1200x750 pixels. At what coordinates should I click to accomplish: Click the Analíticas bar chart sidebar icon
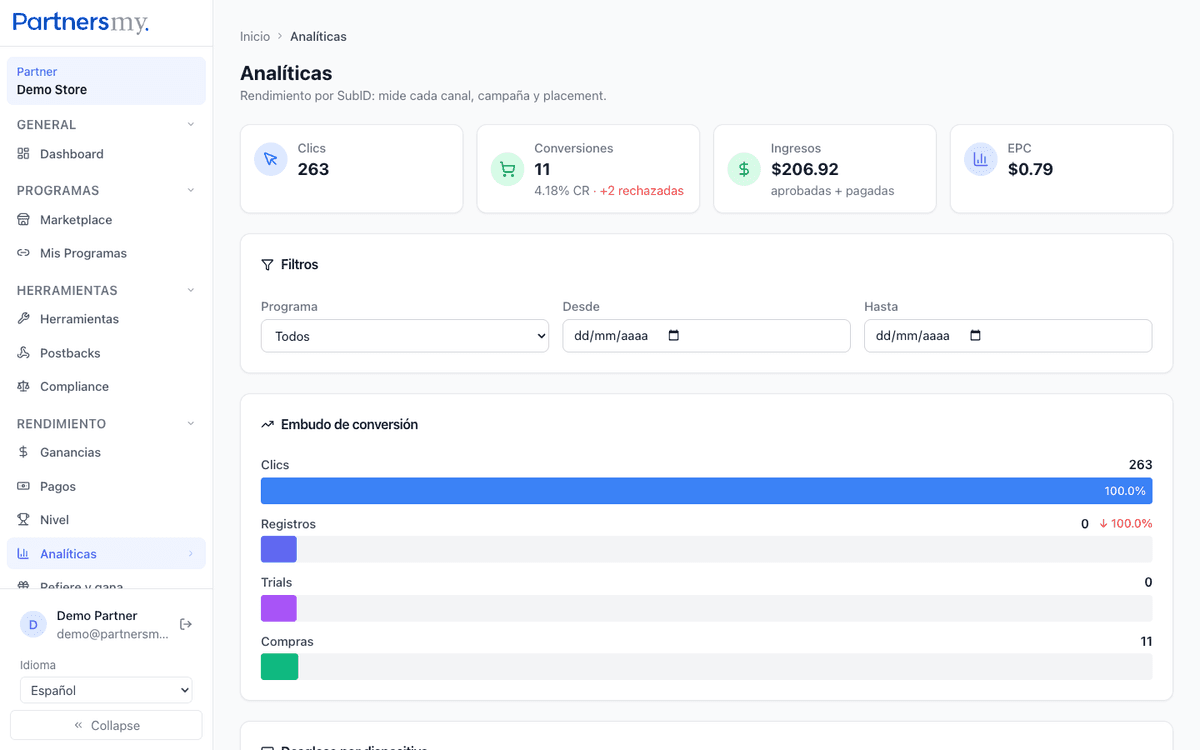click(24, 553)
